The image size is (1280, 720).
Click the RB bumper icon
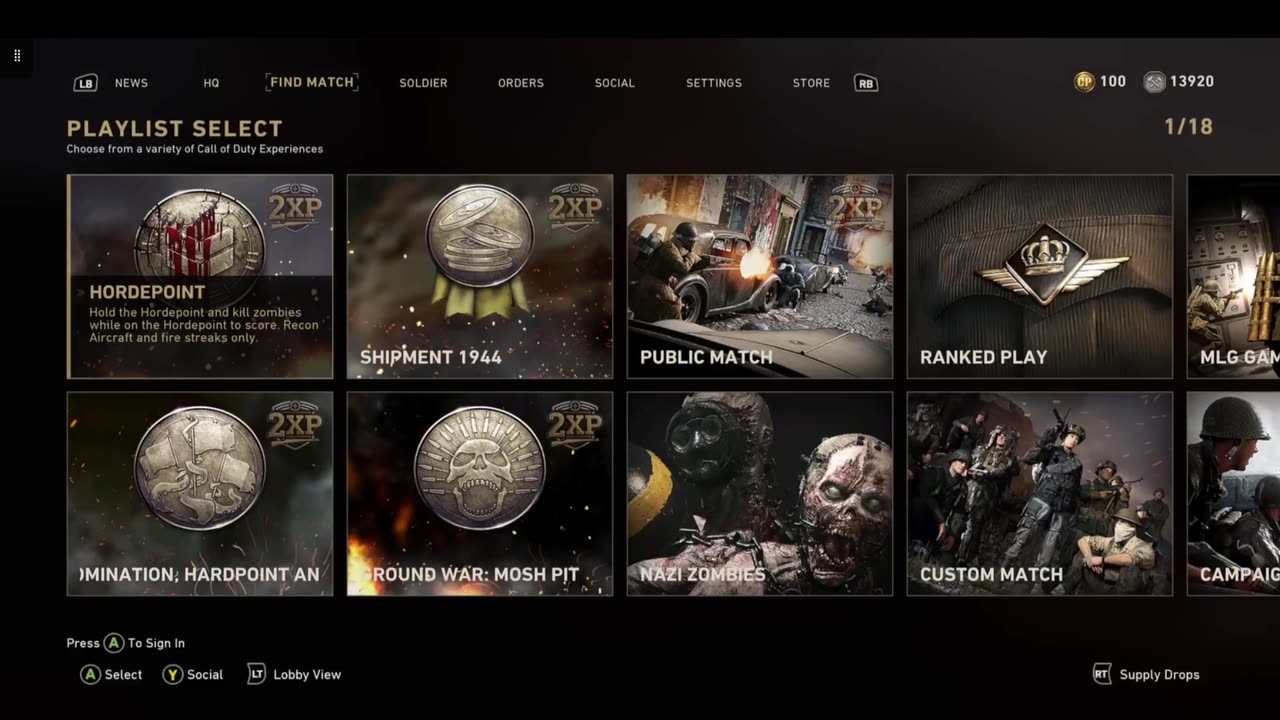click(x=866, y=83)
